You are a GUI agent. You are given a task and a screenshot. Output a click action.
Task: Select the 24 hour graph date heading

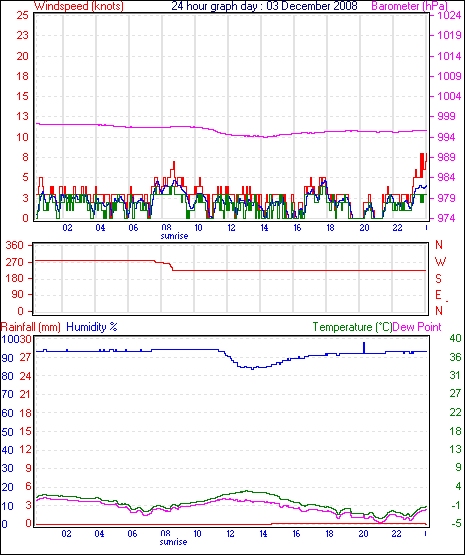[265, 6]
